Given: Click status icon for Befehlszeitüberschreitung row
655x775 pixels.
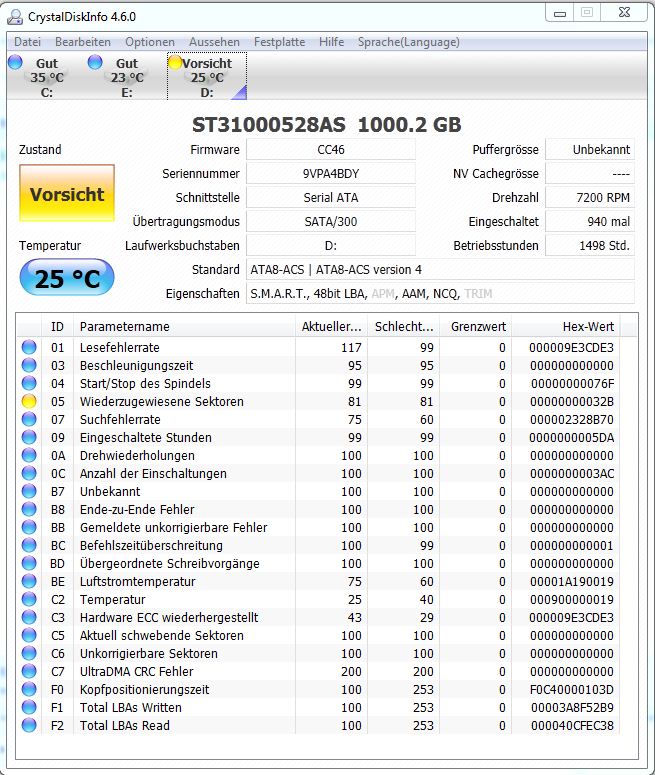Looking at the screenshot, I should pos(29,545).
